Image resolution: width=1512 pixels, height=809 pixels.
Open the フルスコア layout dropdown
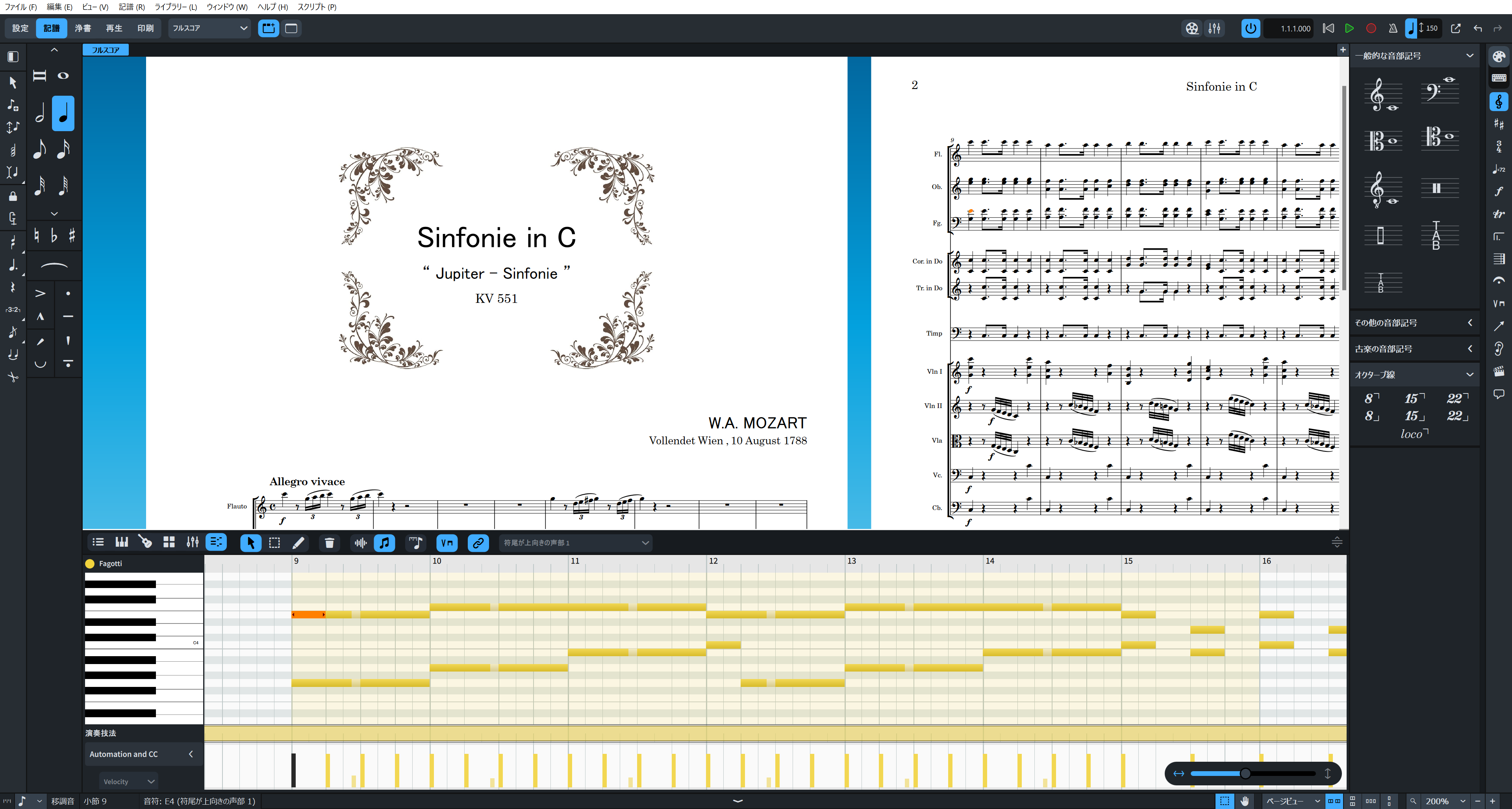pos(209,28)
